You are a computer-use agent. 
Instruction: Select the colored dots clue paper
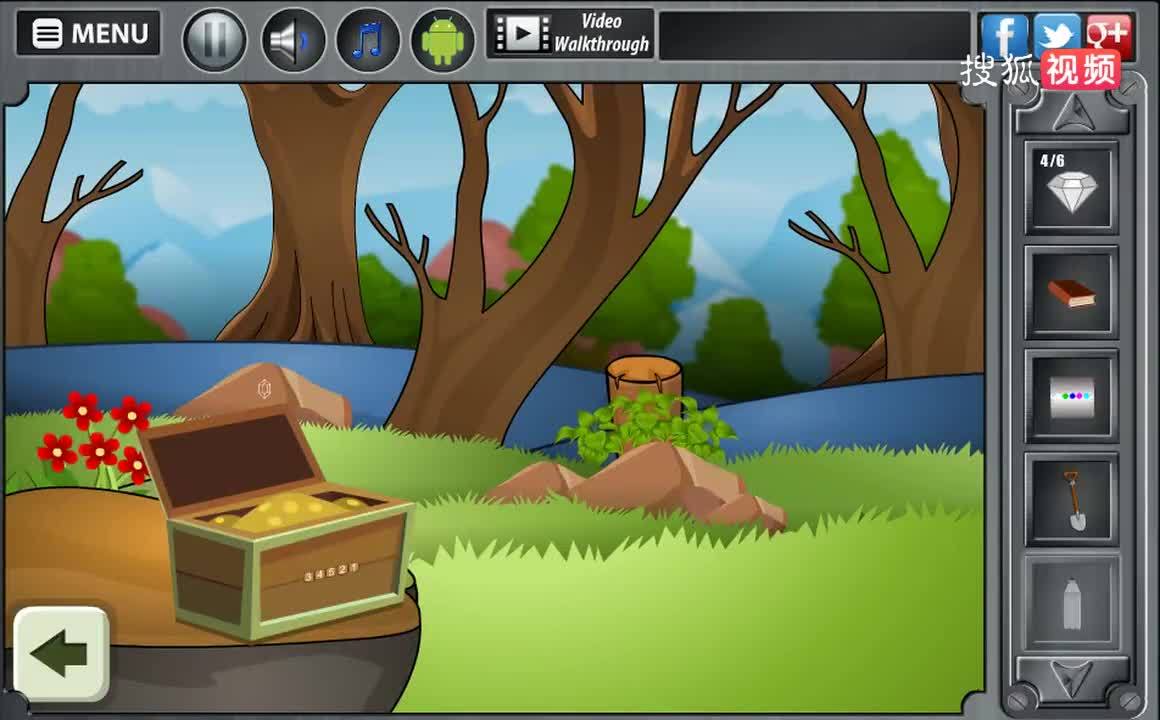1071,397
